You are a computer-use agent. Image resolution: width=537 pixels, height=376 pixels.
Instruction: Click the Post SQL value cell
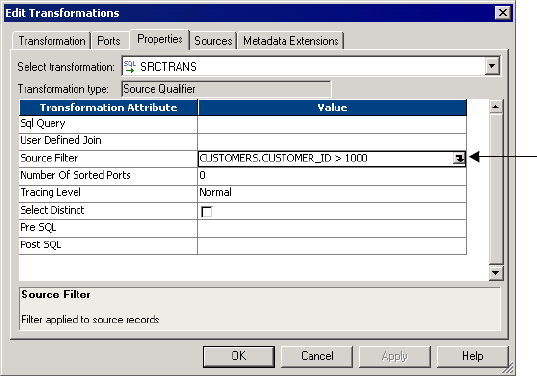pos(332,245)
